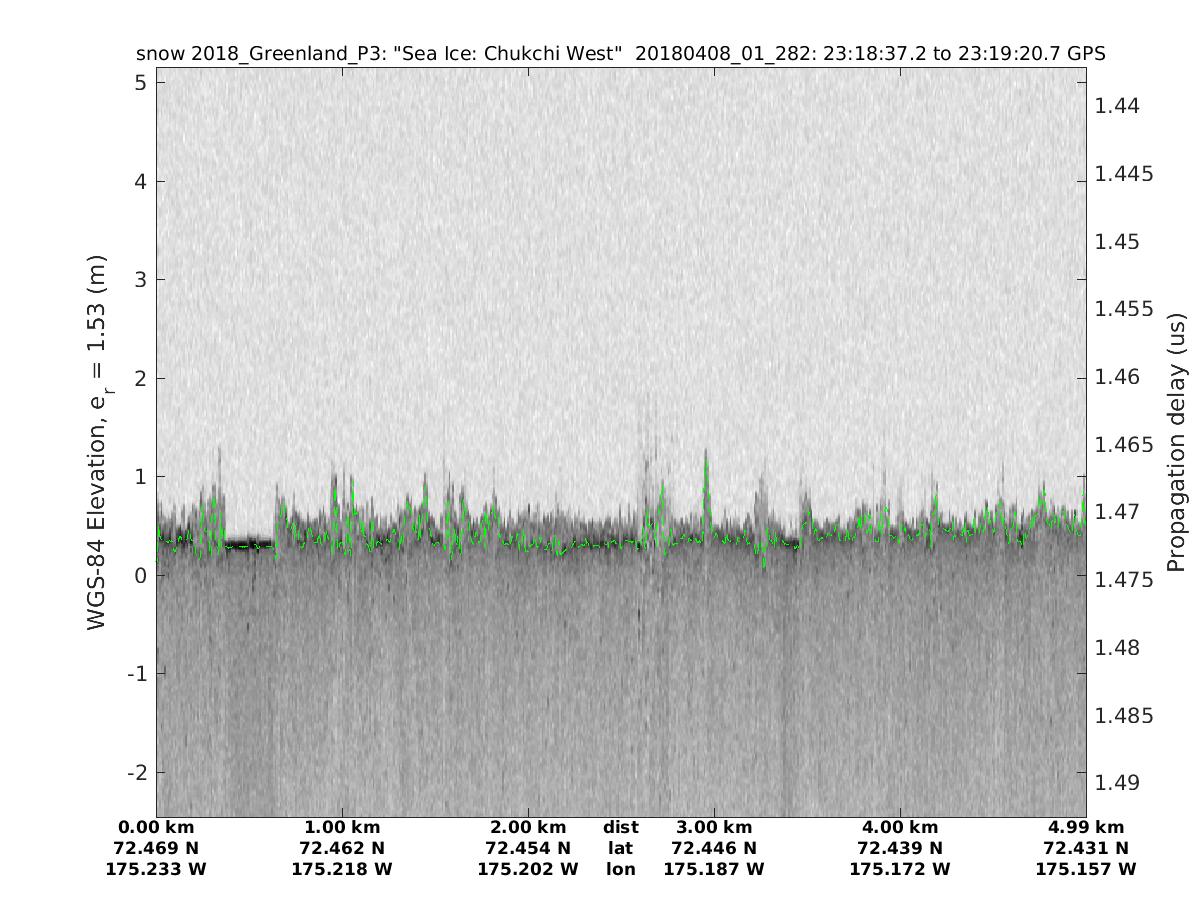Screen dimensions: 1200x900
Task: Click the dark flat lead segment near 0.5 km
Action: pyautogui.click(x=249, y=544)
